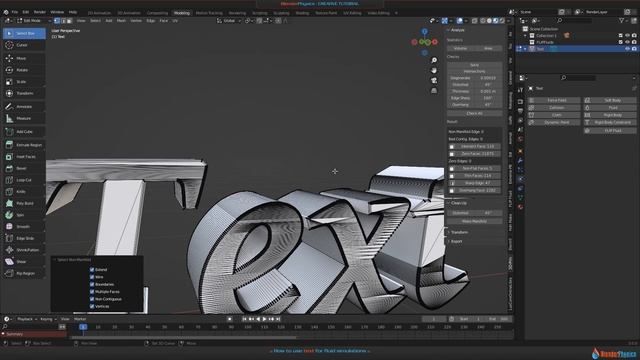Open the File menu
Viewport: 640px width, 360px height.
pos(15,12)
